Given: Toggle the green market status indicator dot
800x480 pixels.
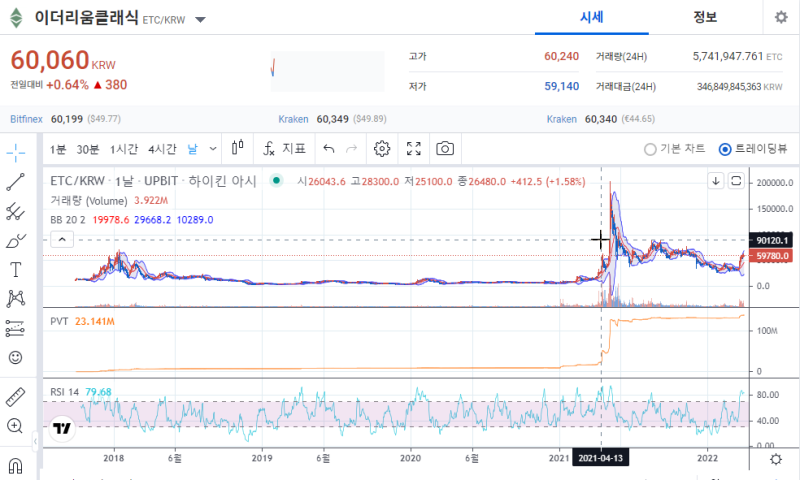Looking at the screenshot, I should point(276,180).
